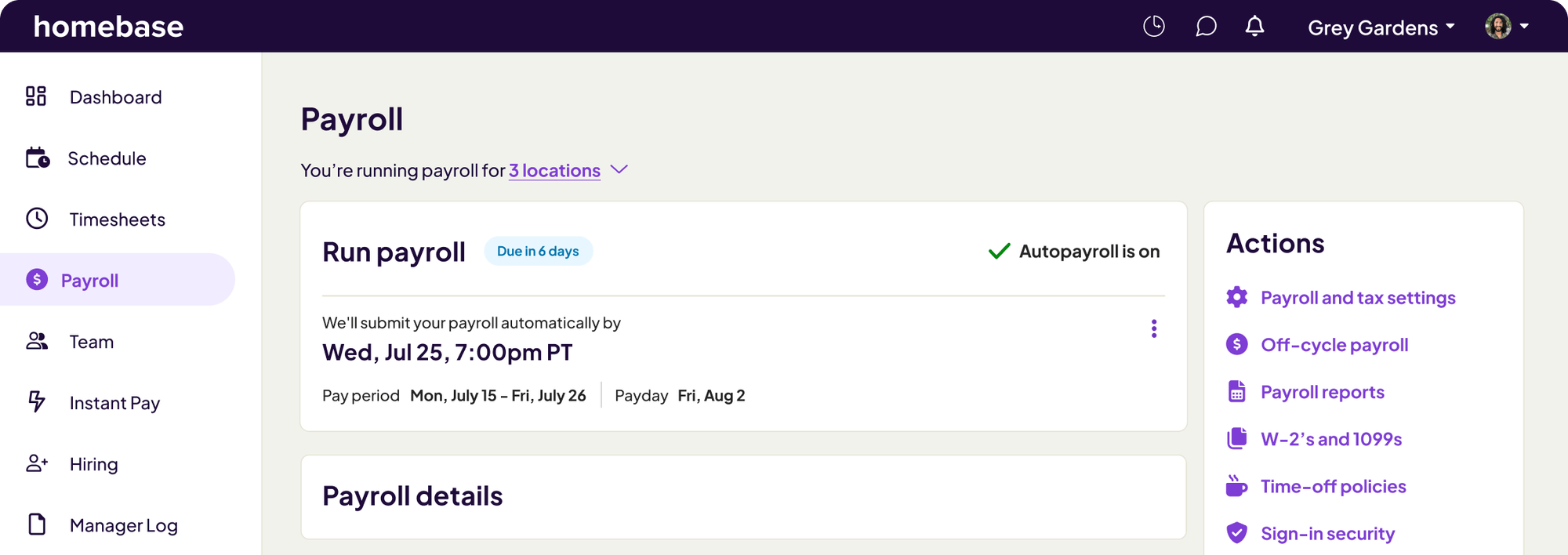Open the payroll options kebab menu
This screenshot has height=555, width=1568.
tap(1154, 328)
